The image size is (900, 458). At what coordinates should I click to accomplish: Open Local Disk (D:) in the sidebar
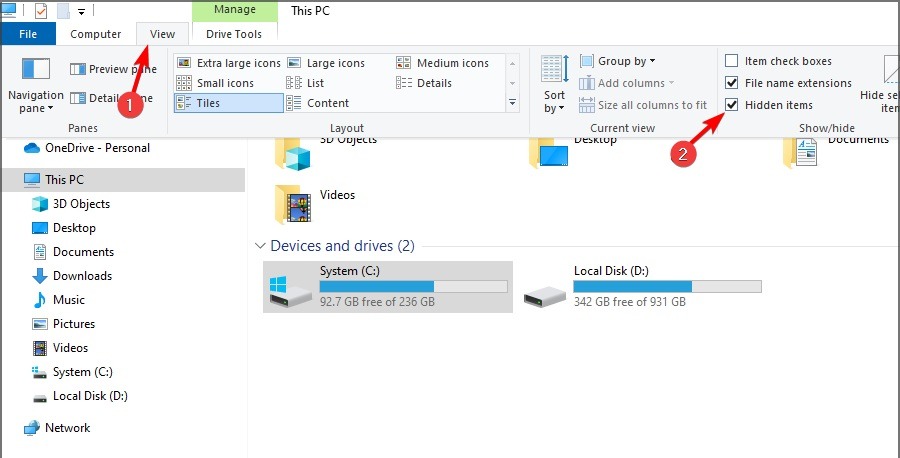[79, 396]
